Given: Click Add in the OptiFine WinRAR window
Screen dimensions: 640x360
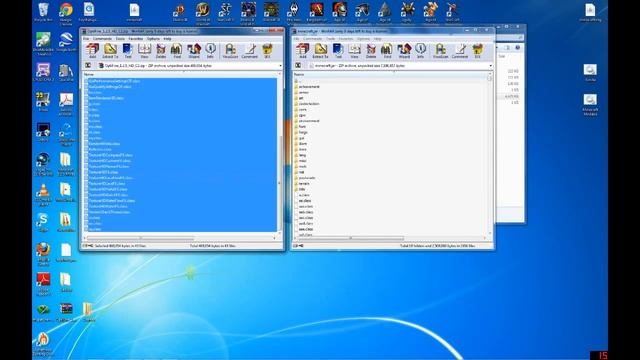Looking at the screenshot, I should (x=92, y=51).
